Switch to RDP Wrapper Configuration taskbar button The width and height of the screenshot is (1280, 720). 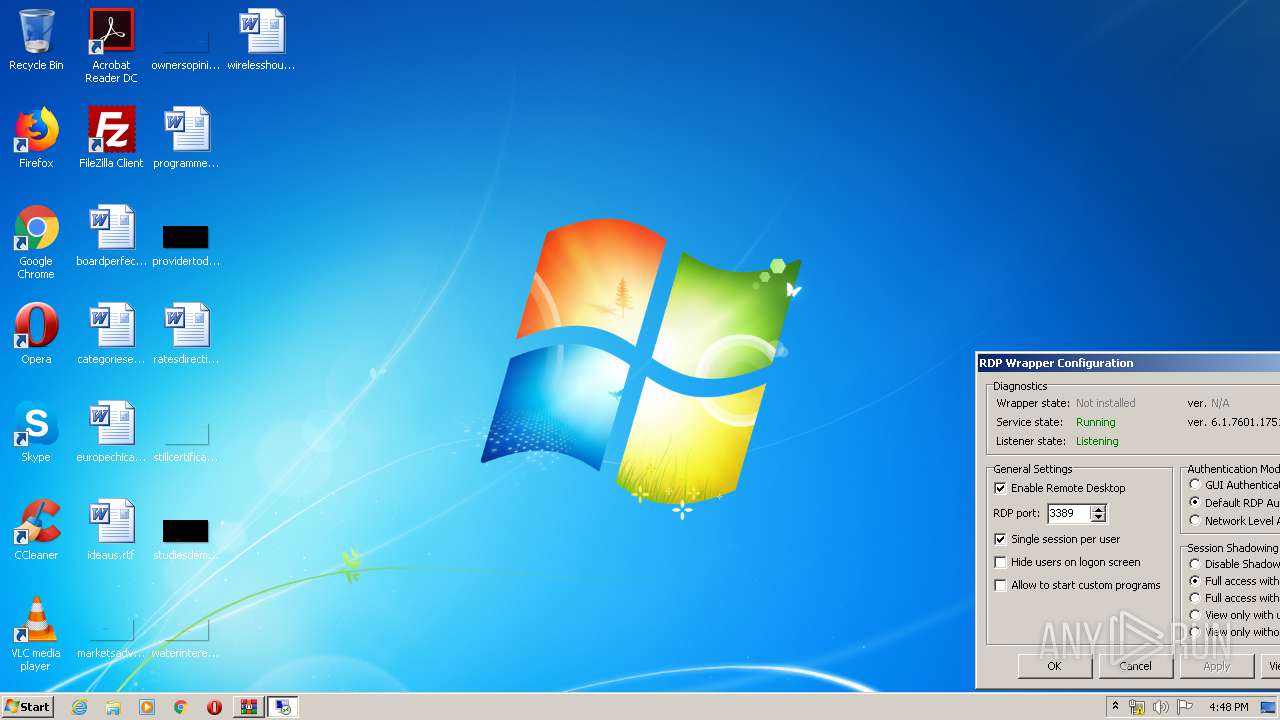[283, 707]
